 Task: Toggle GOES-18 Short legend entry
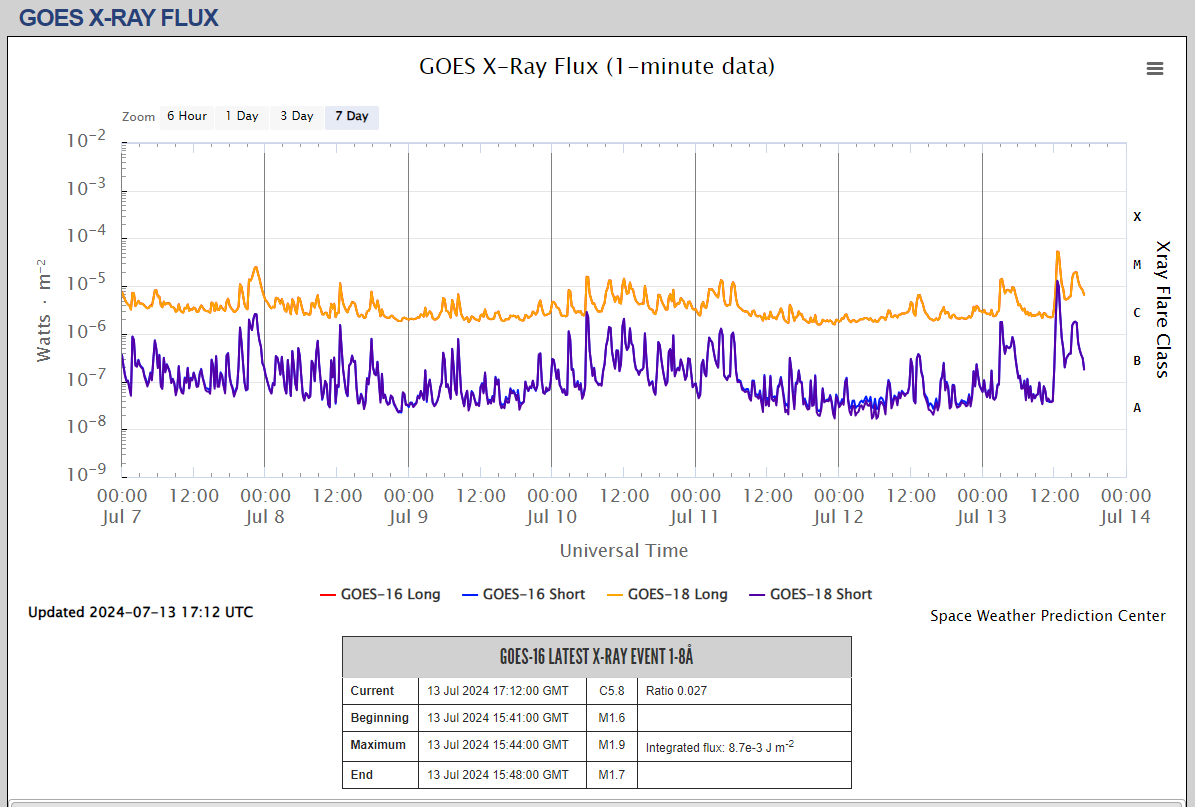(820, 594)
